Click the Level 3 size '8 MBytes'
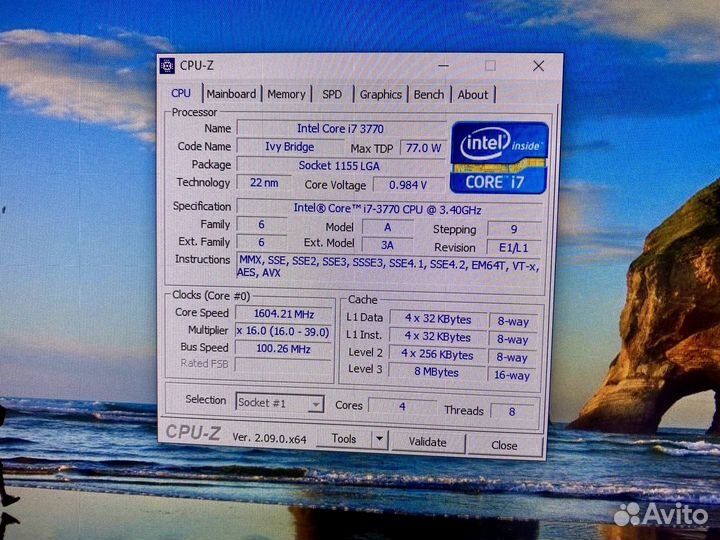The height and width of the screenshot is (540, 720). pyautogui.click(x=436, y=372)
